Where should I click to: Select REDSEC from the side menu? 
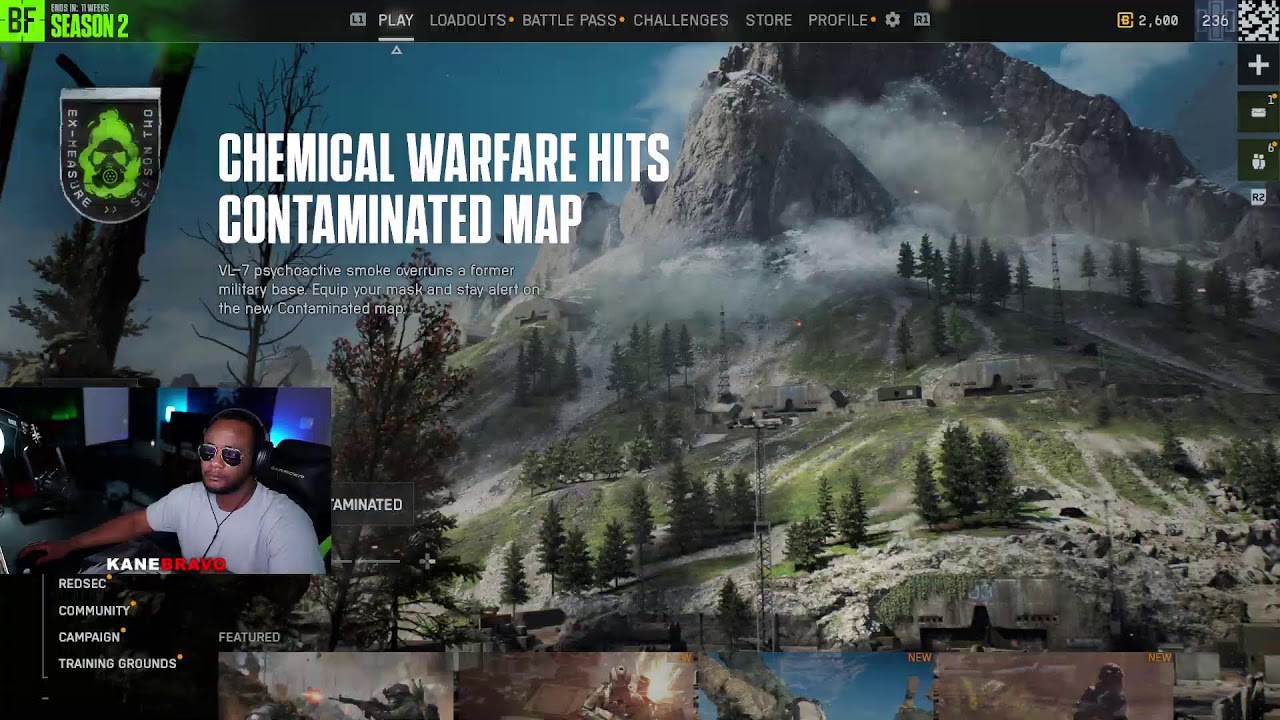(x=82, y=584)
